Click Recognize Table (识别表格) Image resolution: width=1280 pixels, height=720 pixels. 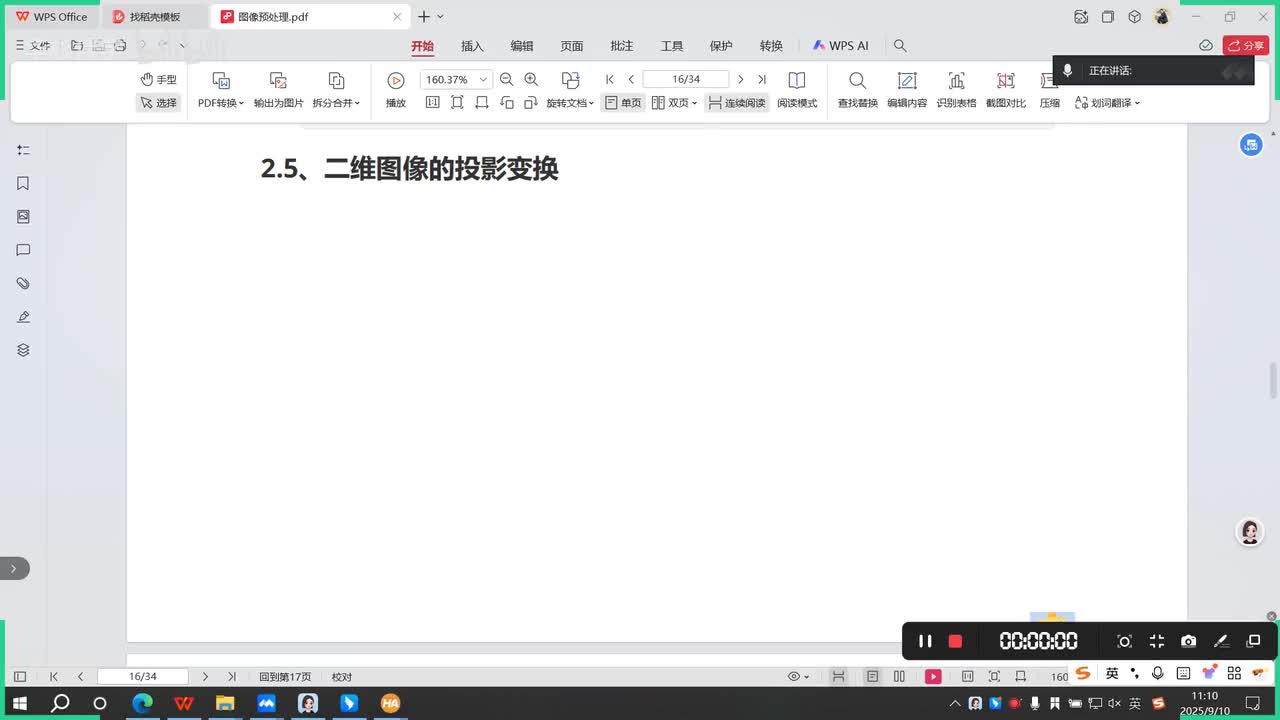coord(956,90)
